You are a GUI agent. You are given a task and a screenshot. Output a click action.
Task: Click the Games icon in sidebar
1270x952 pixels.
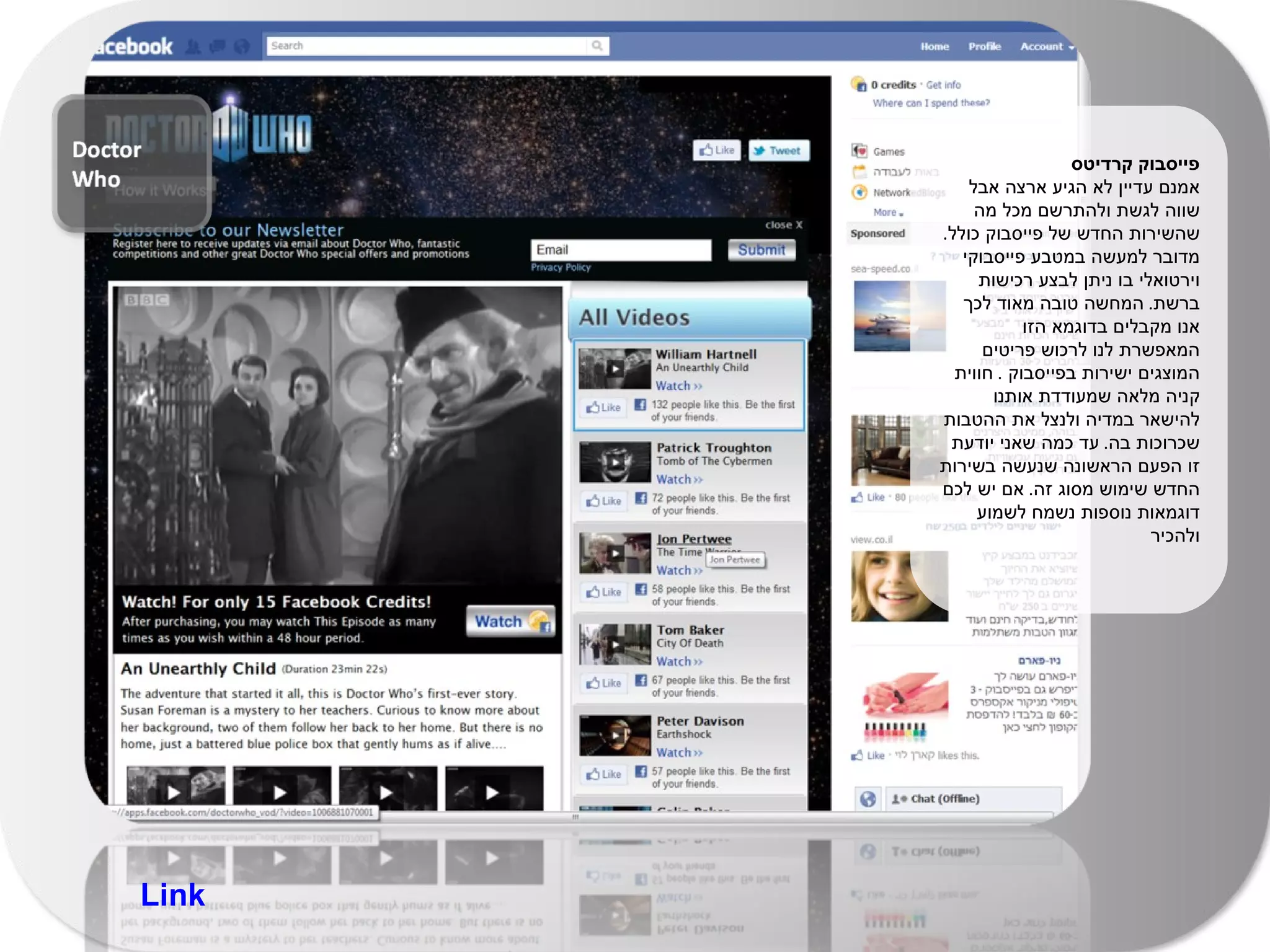point(859,151)
